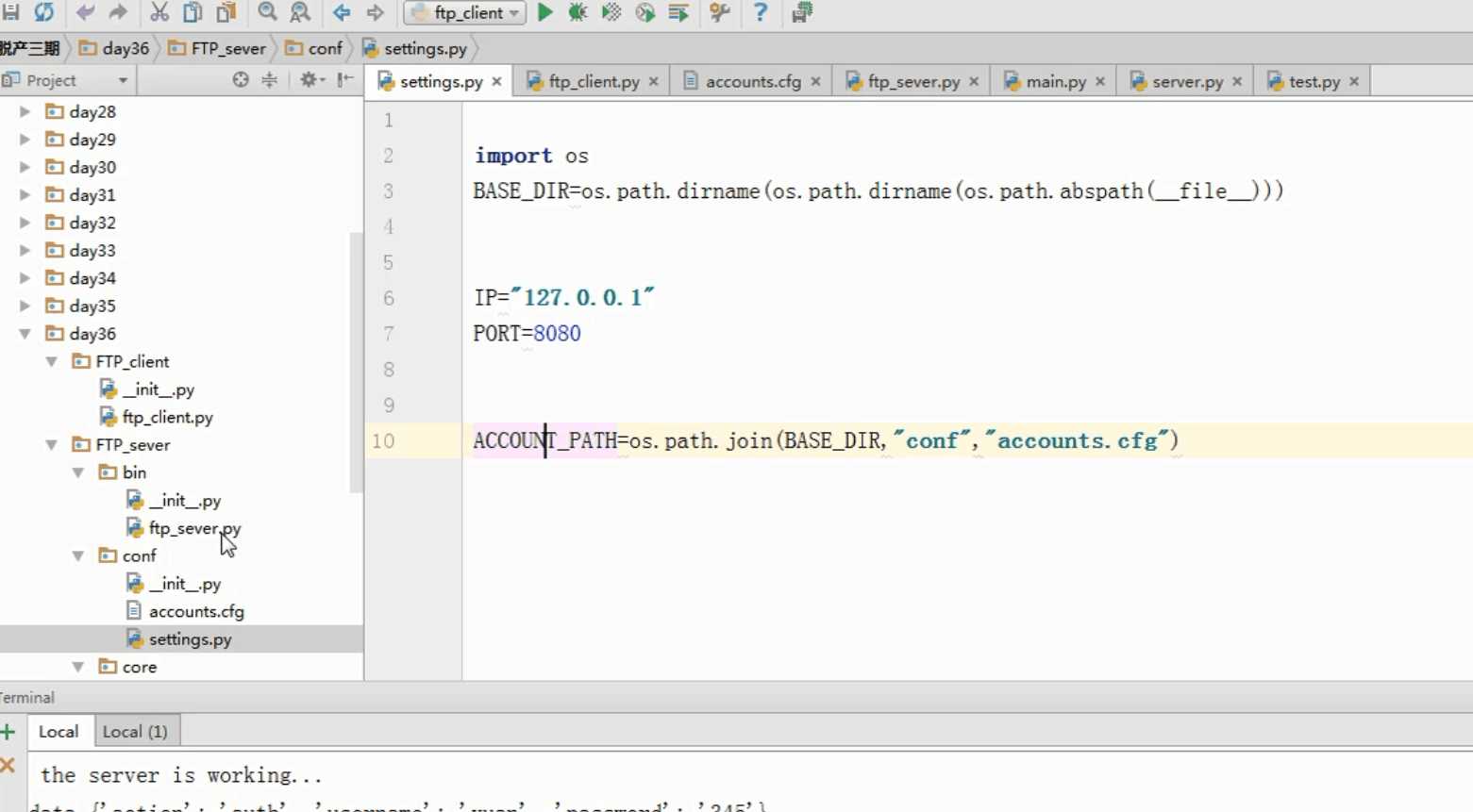Click the rightmost toolbar tasks icon
The width and height of the screenshot is (1473, 812).
[x=802, y=12]
